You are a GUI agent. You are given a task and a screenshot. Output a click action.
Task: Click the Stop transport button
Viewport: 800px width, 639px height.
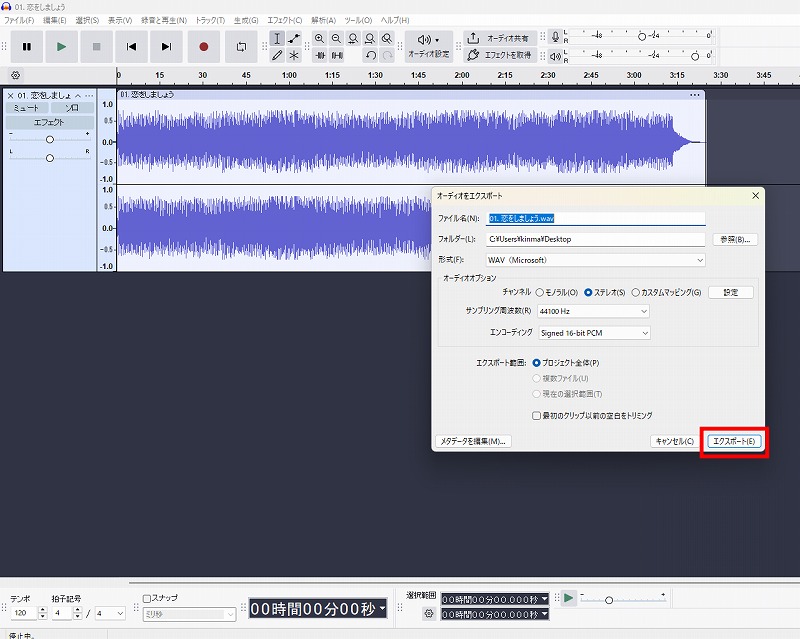[96, 46]
